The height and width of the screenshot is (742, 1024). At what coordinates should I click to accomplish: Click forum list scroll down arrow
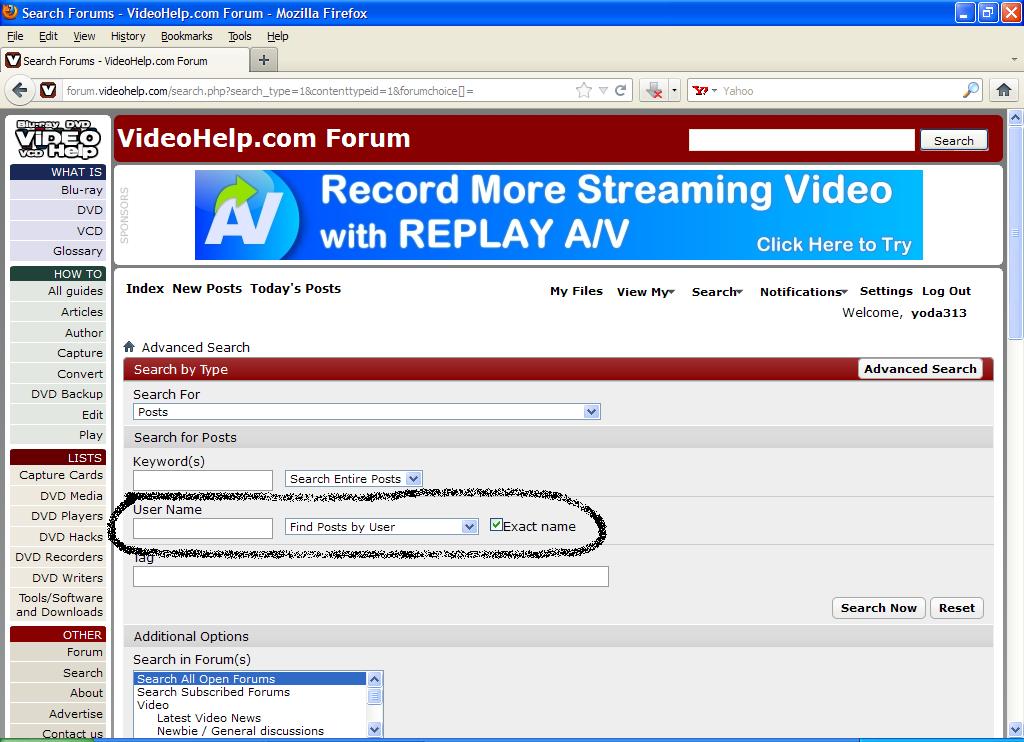[x=374, y=729]
